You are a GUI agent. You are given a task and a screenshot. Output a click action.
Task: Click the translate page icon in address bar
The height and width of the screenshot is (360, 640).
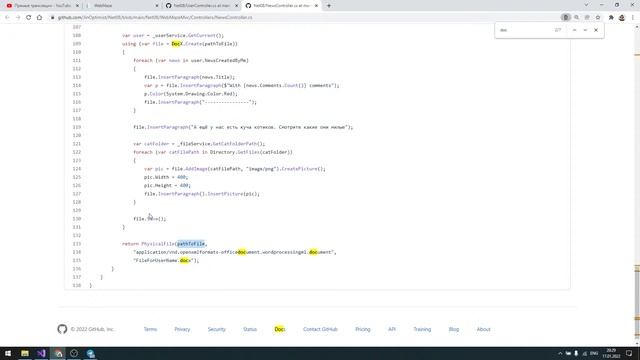(x=566, y=18)
